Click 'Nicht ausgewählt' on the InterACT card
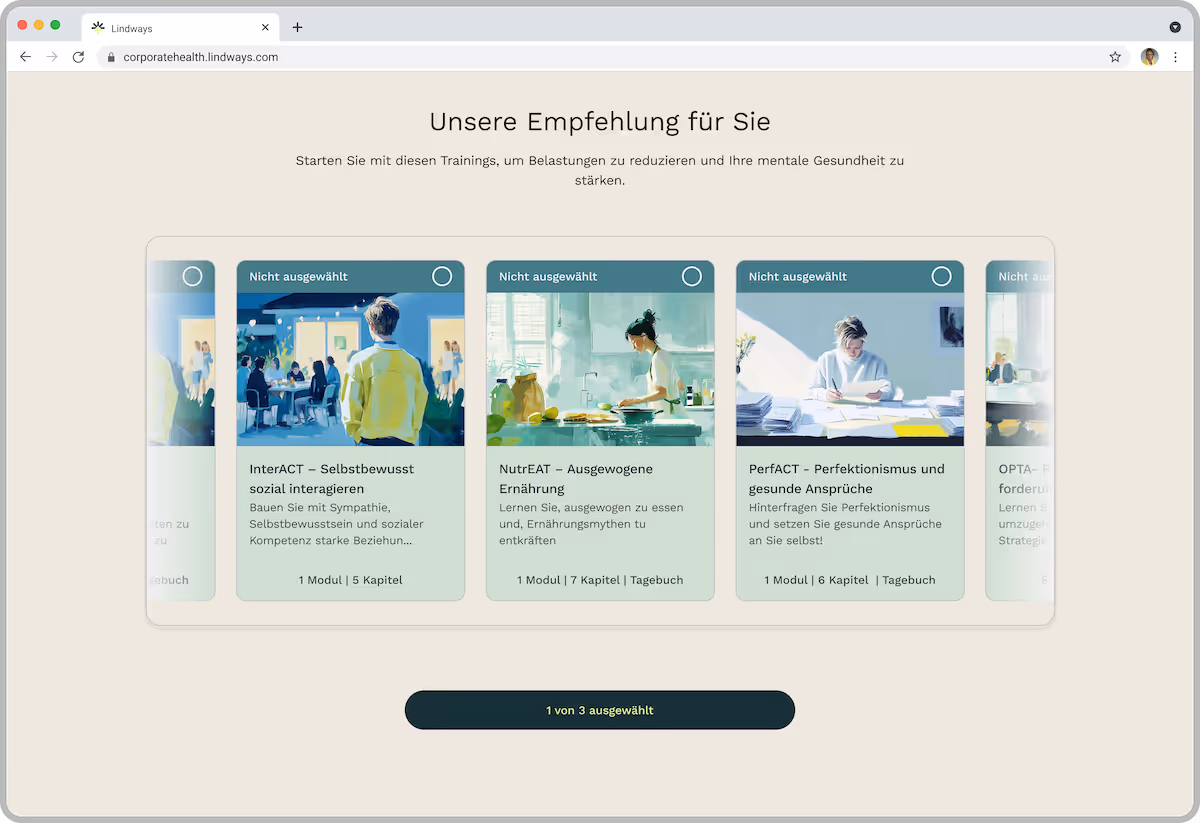The width and height of the screenshot is (1200, 823). [x=299, y=276]
